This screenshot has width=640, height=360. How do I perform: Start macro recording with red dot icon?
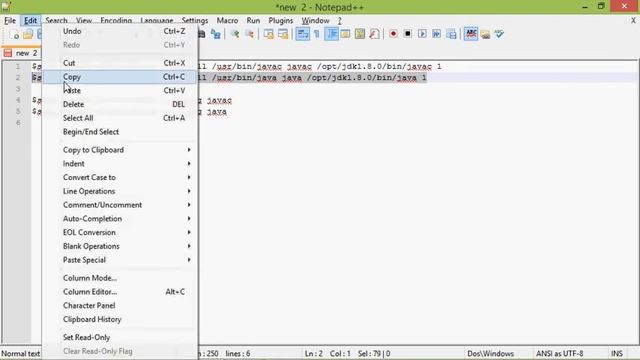click(x=393, y=34)
